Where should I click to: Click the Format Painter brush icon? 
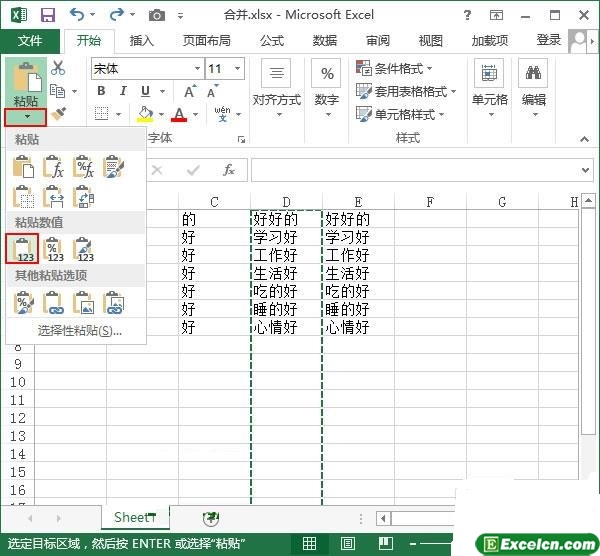(58, 114)
